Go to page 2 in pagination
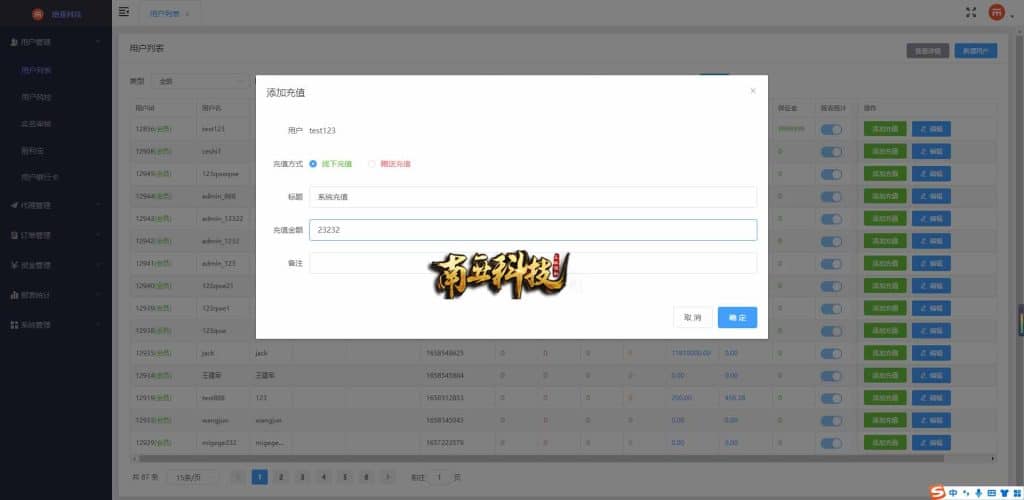The image size is (1024, 500). pyautogui.click(x=281, y=477)
